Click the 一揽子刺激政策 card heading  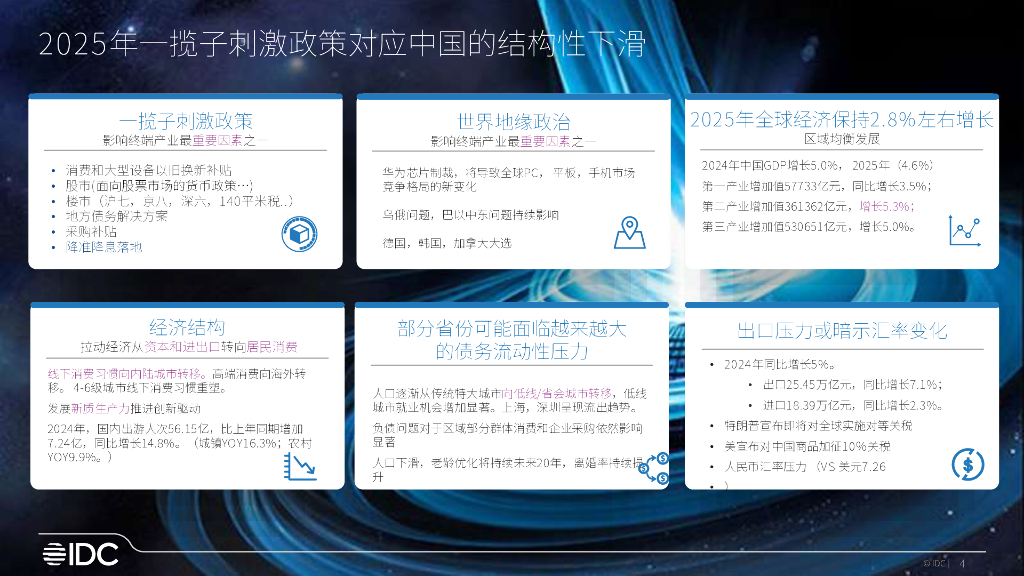click(x=185, y=121)
